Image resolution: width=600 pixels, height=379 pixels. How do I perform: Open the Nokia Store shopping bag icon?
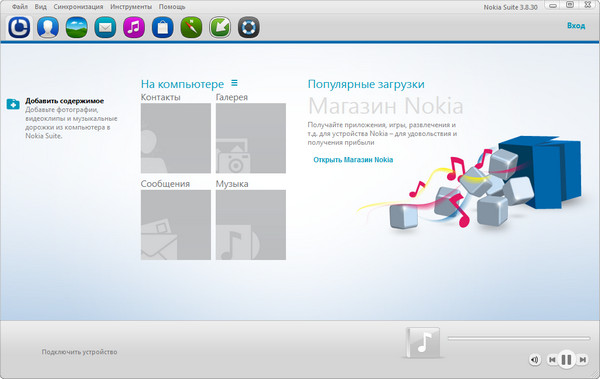[x=163, y=28]
